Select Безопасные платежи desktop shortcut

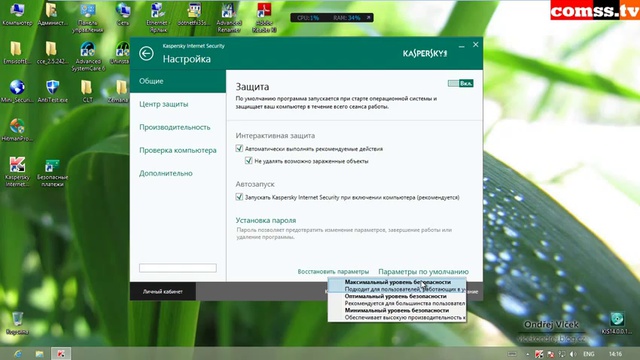point(52,172)
